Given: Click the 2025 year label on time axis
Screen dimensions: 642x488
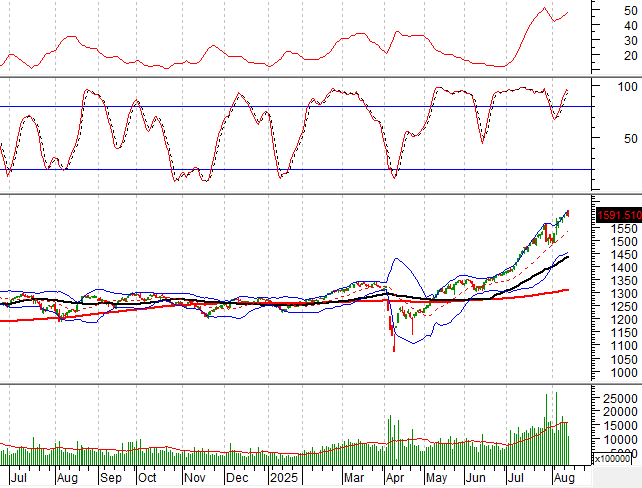Looking at the screenshot, I should point(284,478).
